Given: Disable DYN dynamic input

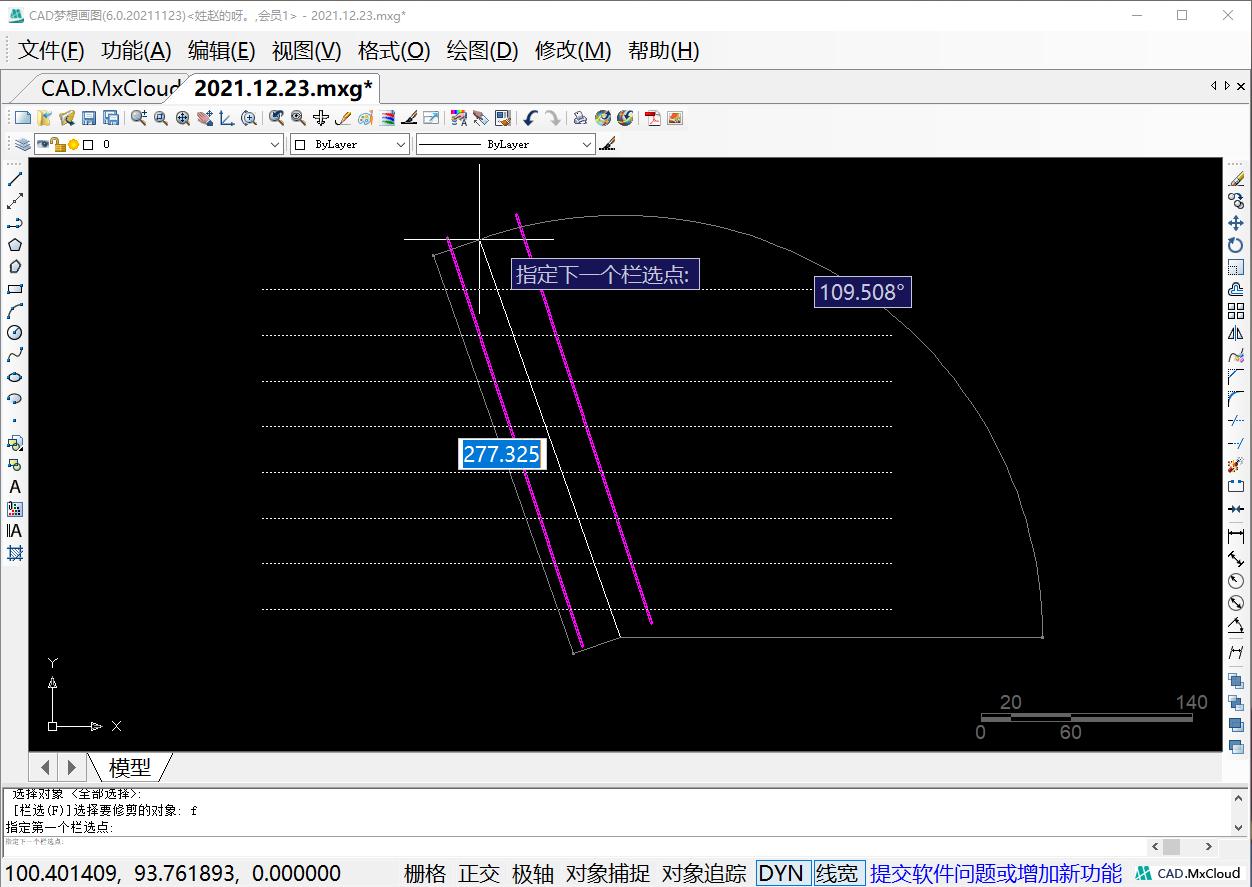Looking at the screenshot, I should (781, 873).
